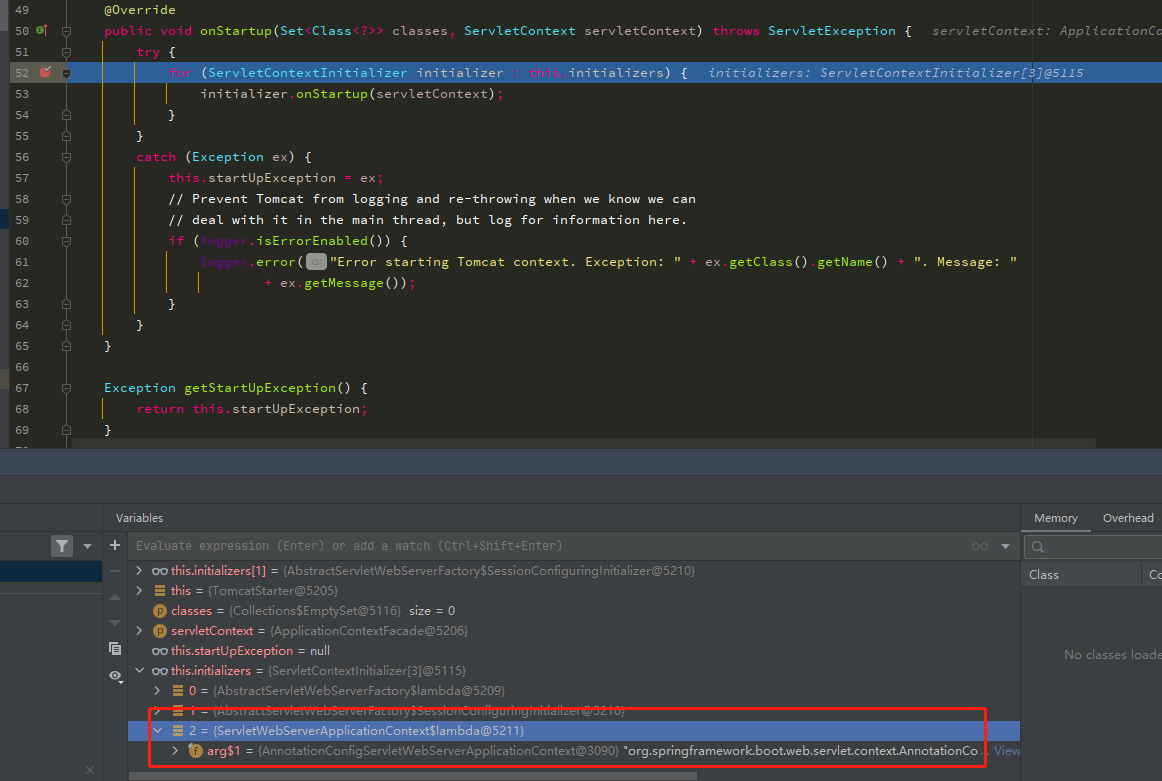Click the glasses icon beside this.initializers
The image size is (1162, 781).
tap(159, 671)
